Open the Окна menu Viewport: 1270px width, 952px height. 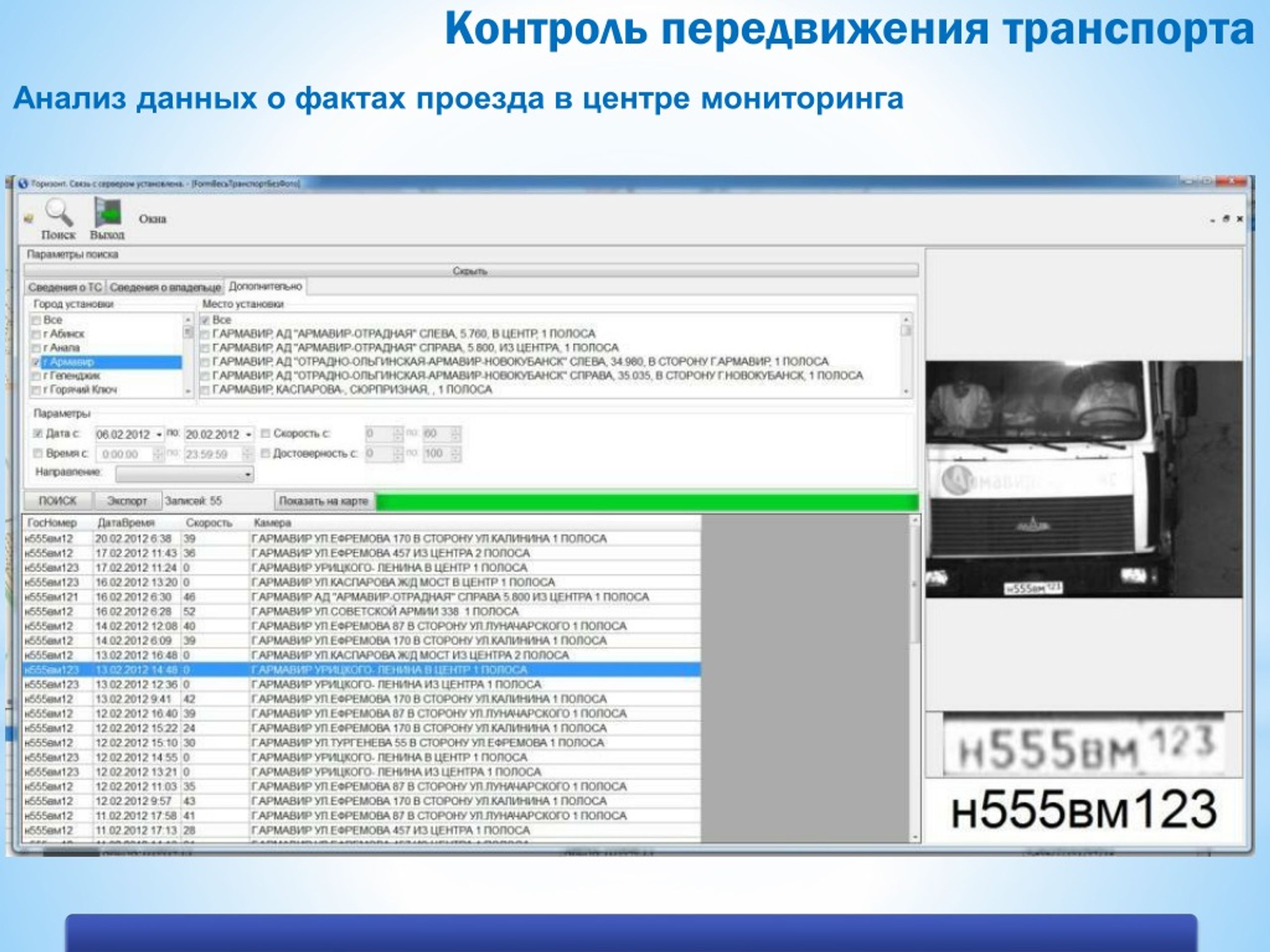(152, 219)
